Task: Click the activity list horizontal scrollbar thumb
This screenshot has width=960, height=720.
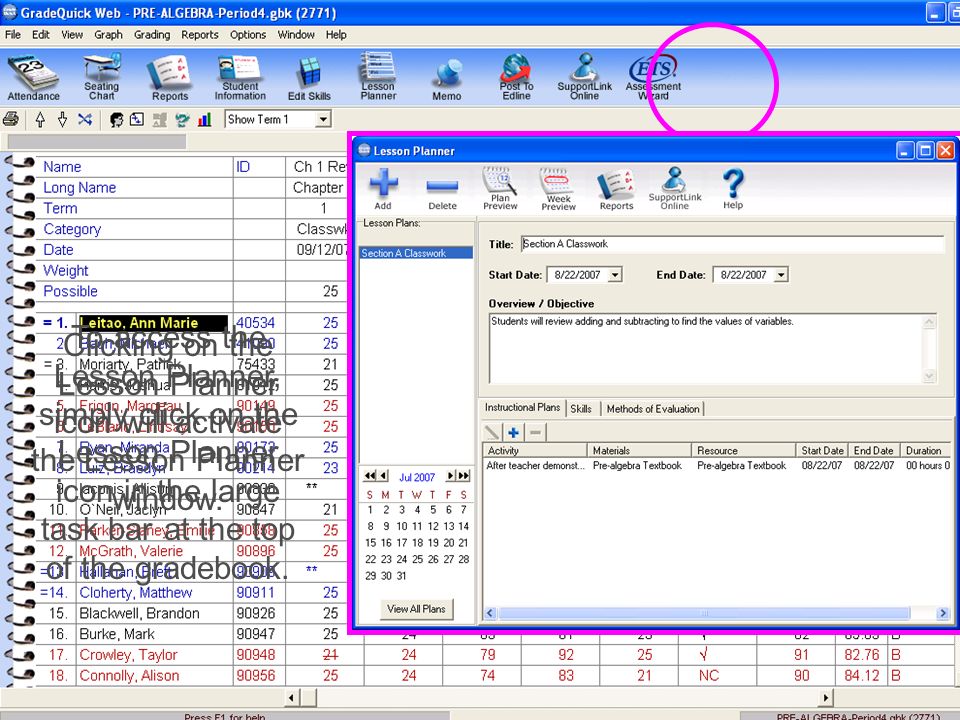Action: 704,613
